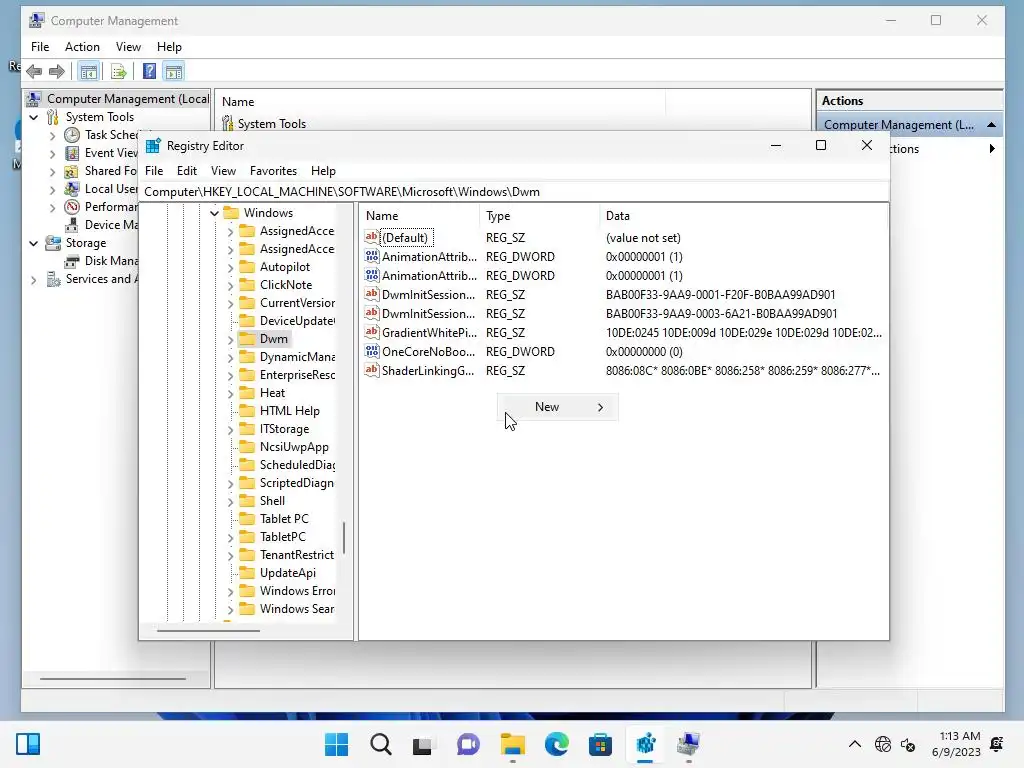1024x768 pixels.
Task: Click the date and time in taskbar
Action: click(x=956, y=744)
